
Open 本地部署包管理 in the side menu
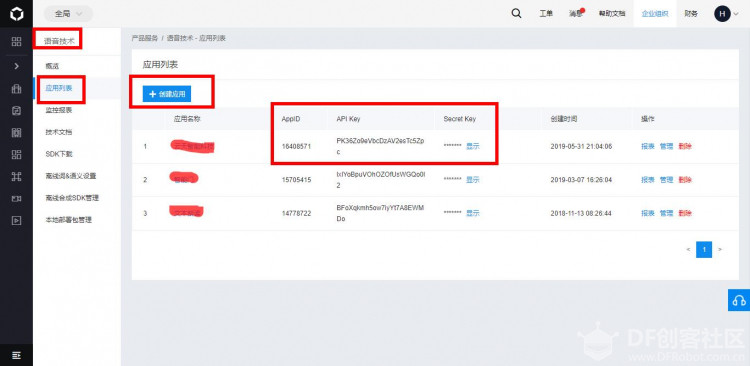click(x=68, y=220)
